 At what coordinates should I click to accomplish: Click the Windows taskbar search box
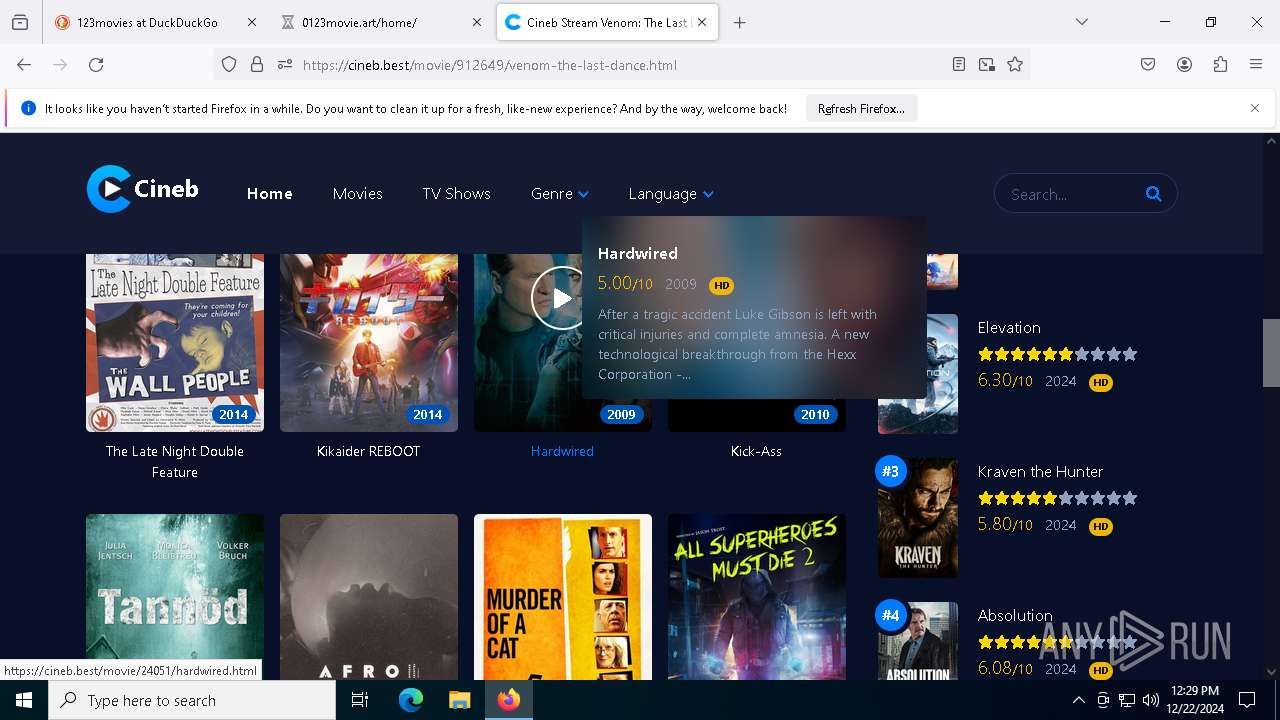click(192, 700)
